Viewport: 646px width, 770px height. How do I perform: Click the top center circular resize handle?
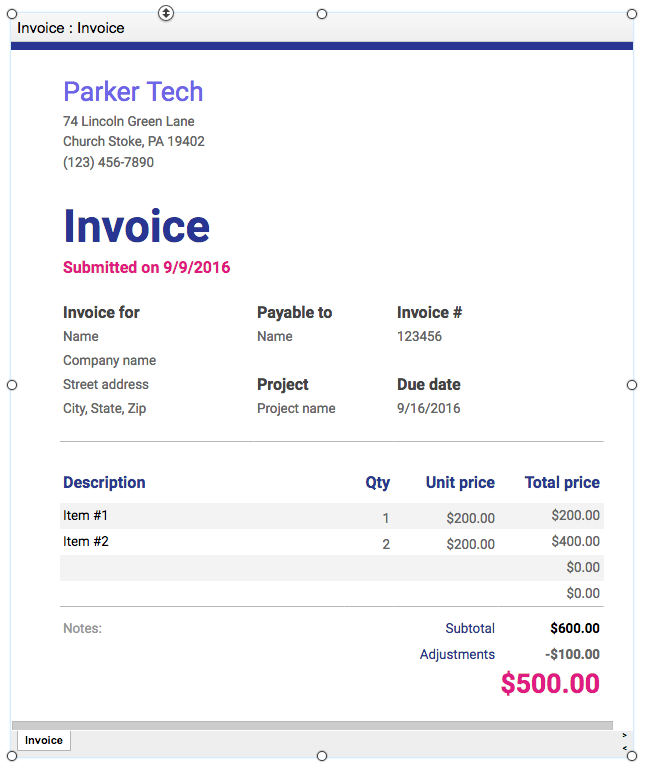322,14
